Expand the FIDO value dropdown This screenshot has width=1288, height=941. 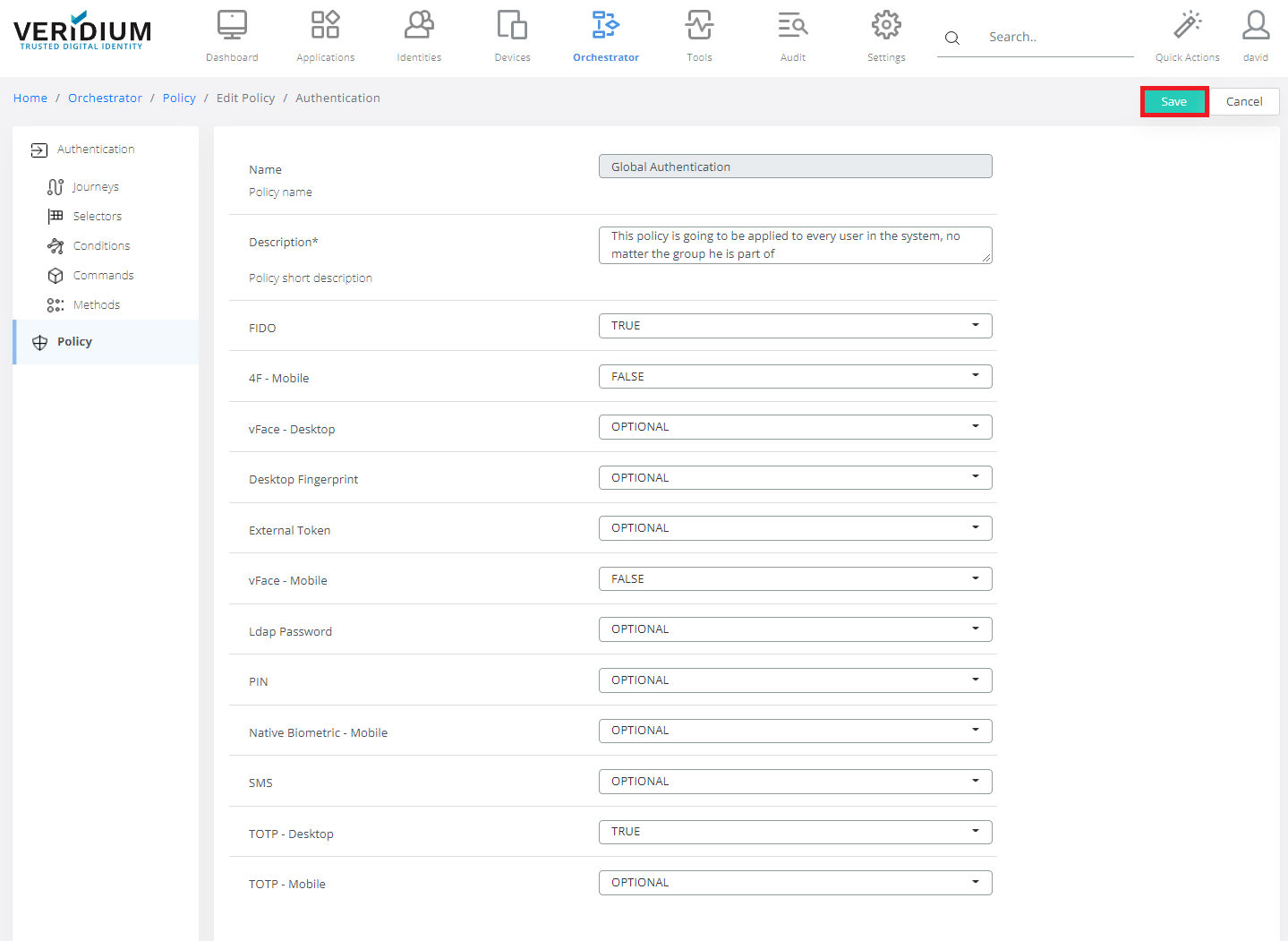pyautogui.click(x=795, y=326)
